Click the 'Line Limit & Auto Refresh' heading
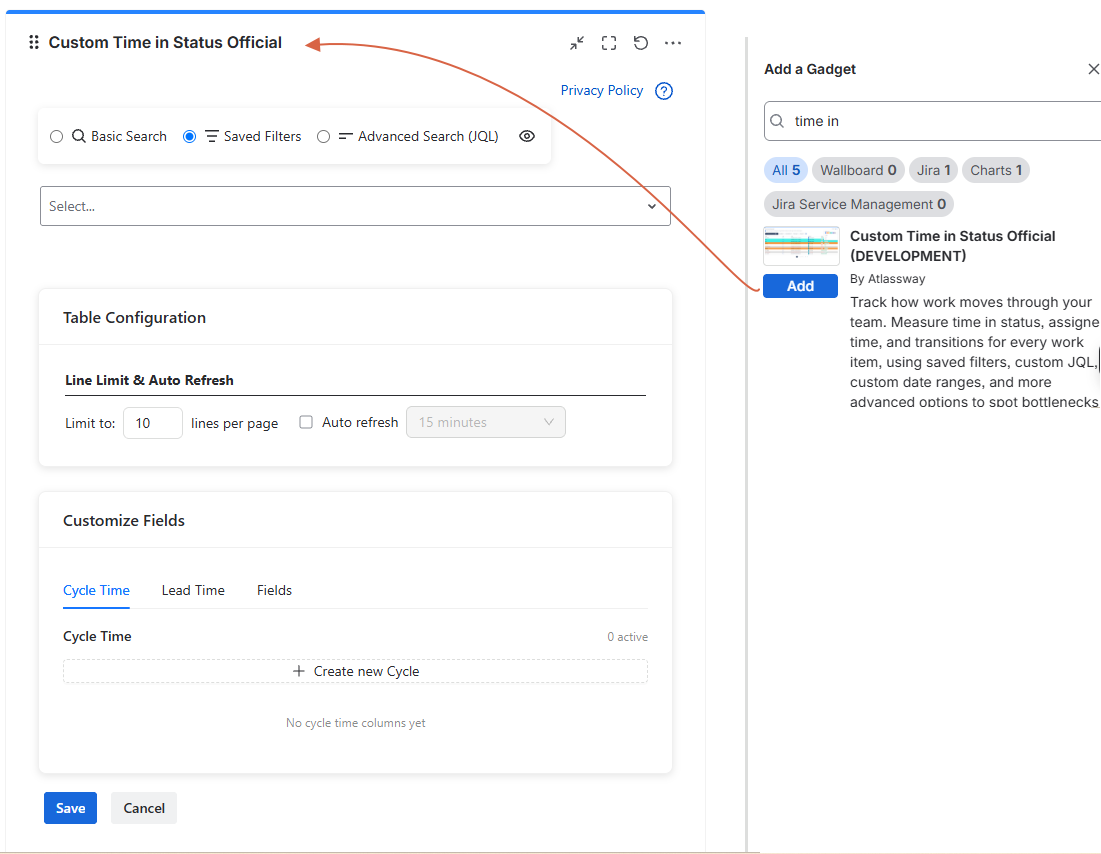 coord(150,380)
